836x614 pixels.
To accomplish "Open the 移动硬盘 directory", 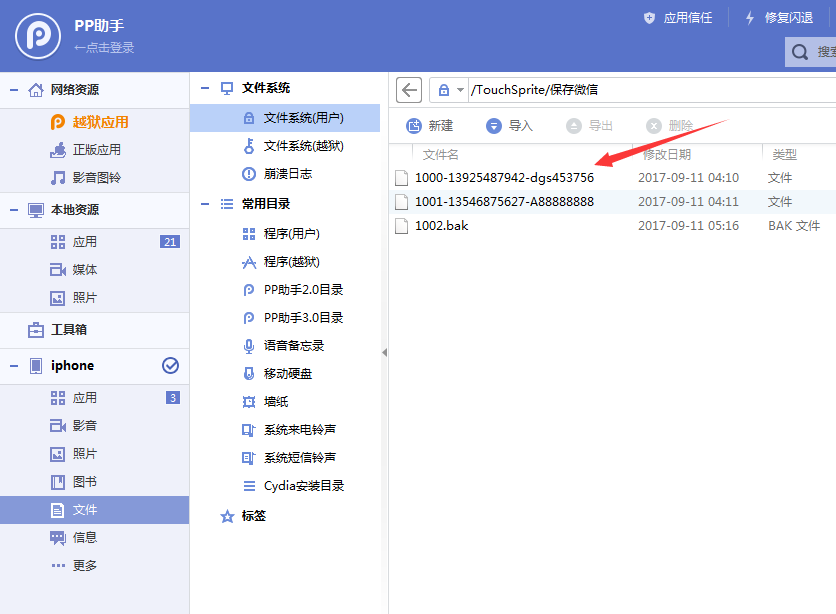I will point(290,373).
